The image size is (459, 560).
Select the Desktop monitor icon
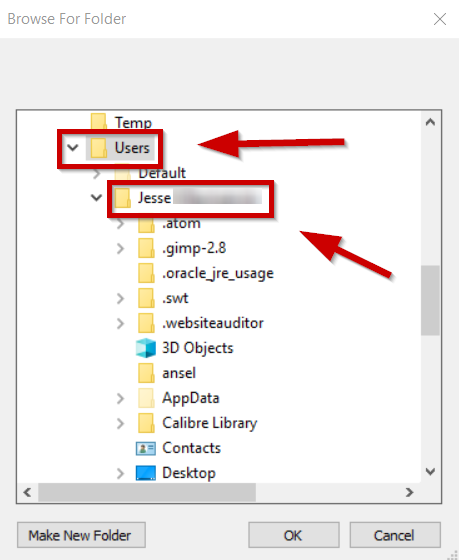(x=146, y=473)
